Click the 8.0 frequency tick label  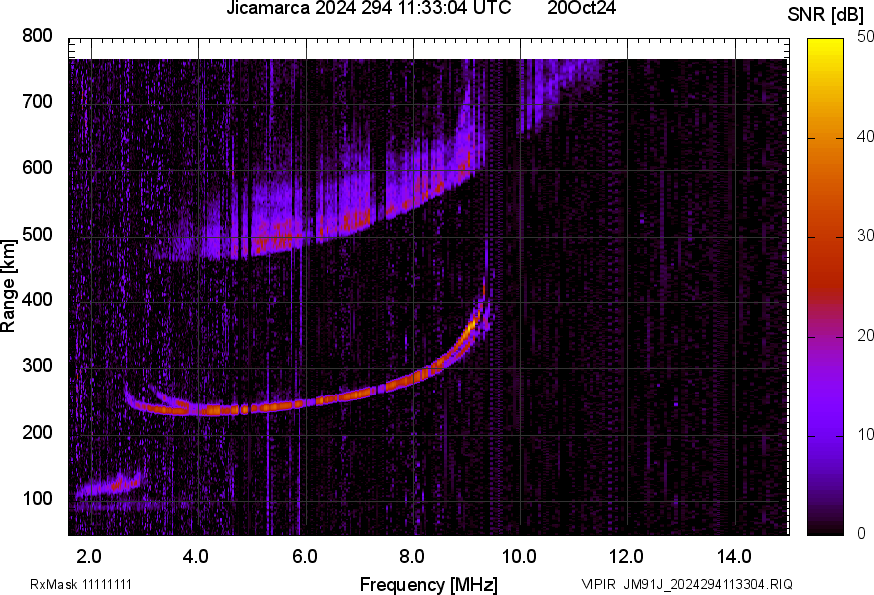(x=412, y=555)
